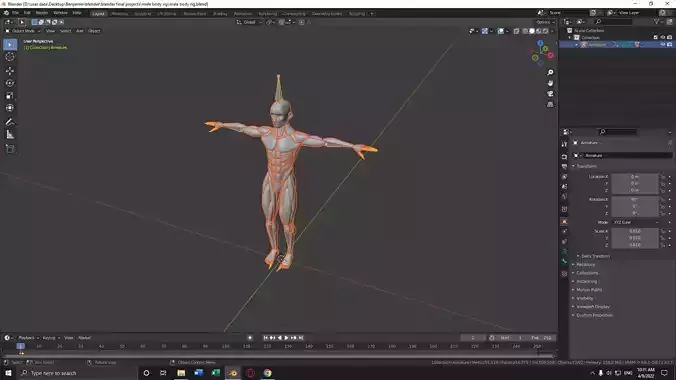Open Armature Object Data properties tab
676x380 pixels.
tap(564, 251)
